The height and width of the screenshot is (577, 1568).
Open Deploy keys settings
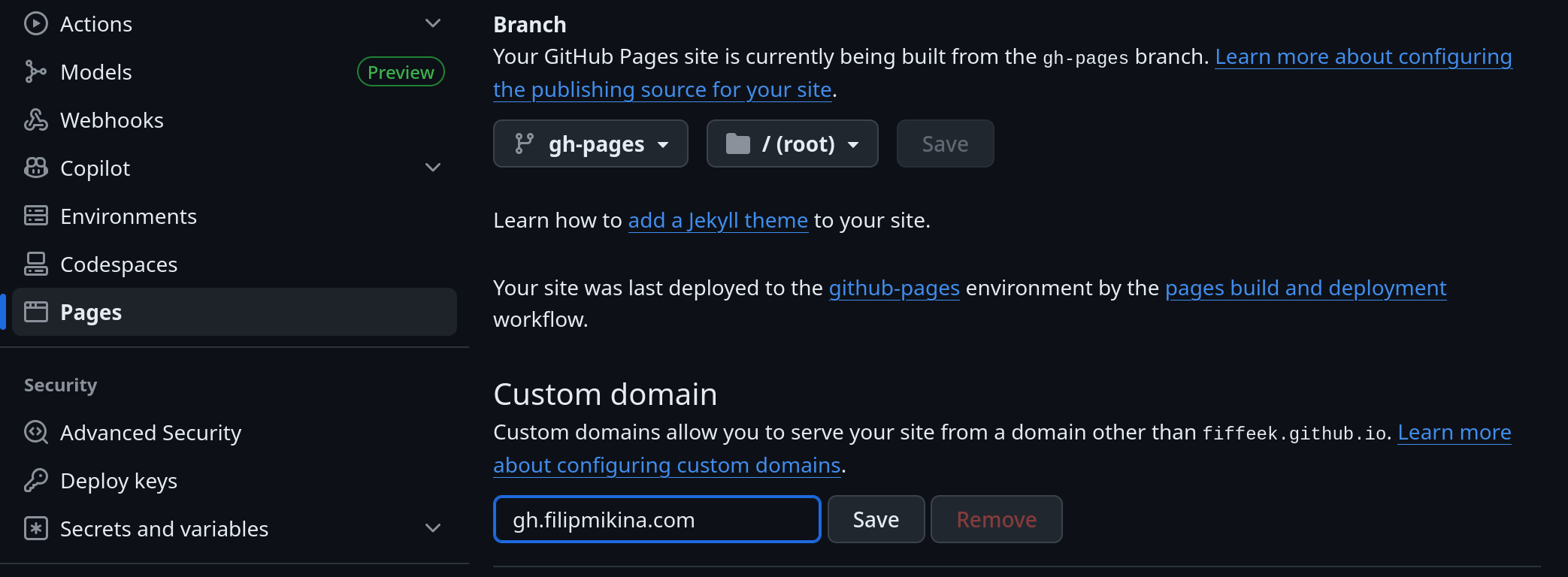point(235,481)
